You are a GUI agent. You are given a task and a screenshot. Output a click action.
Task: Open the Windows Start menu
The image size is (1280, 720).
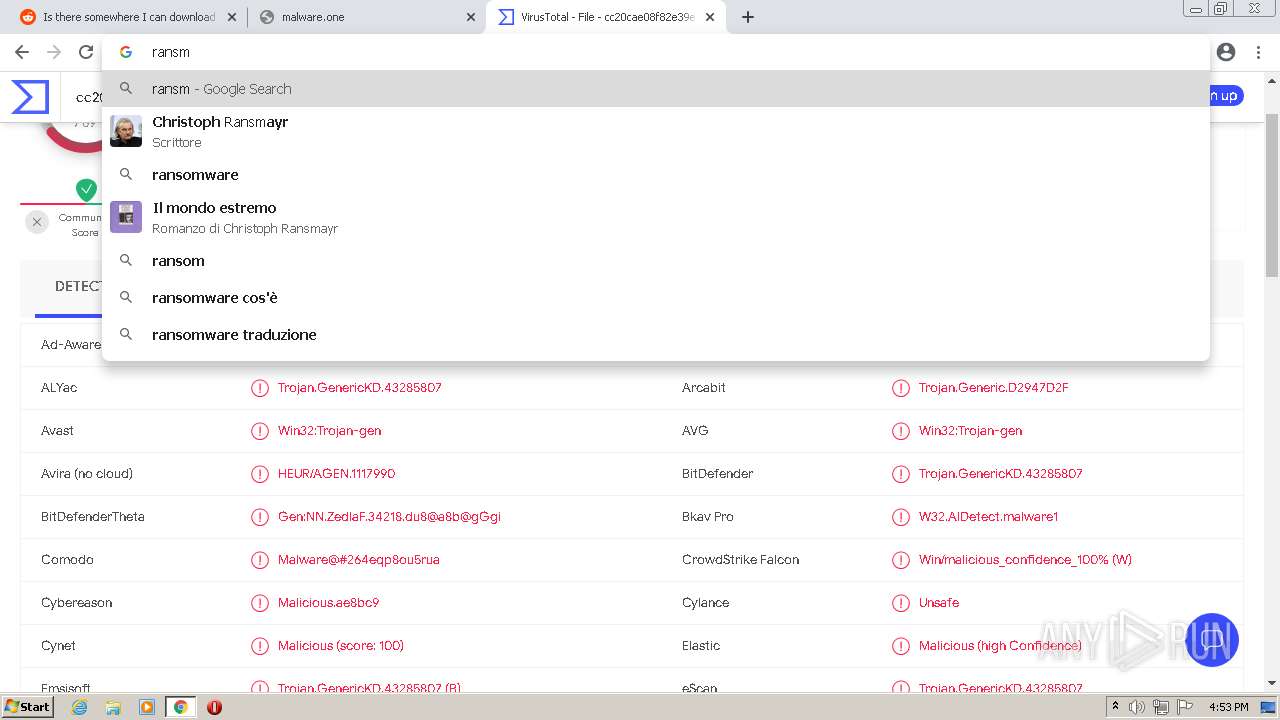[x=28, y=707]
